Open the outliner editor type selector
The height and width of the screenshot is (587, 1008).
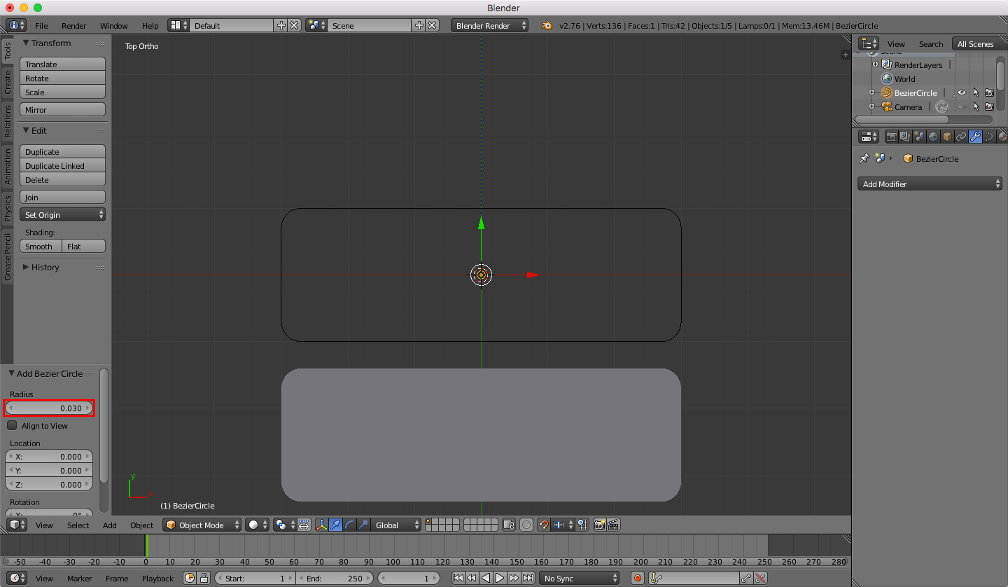tap(868, 44)
